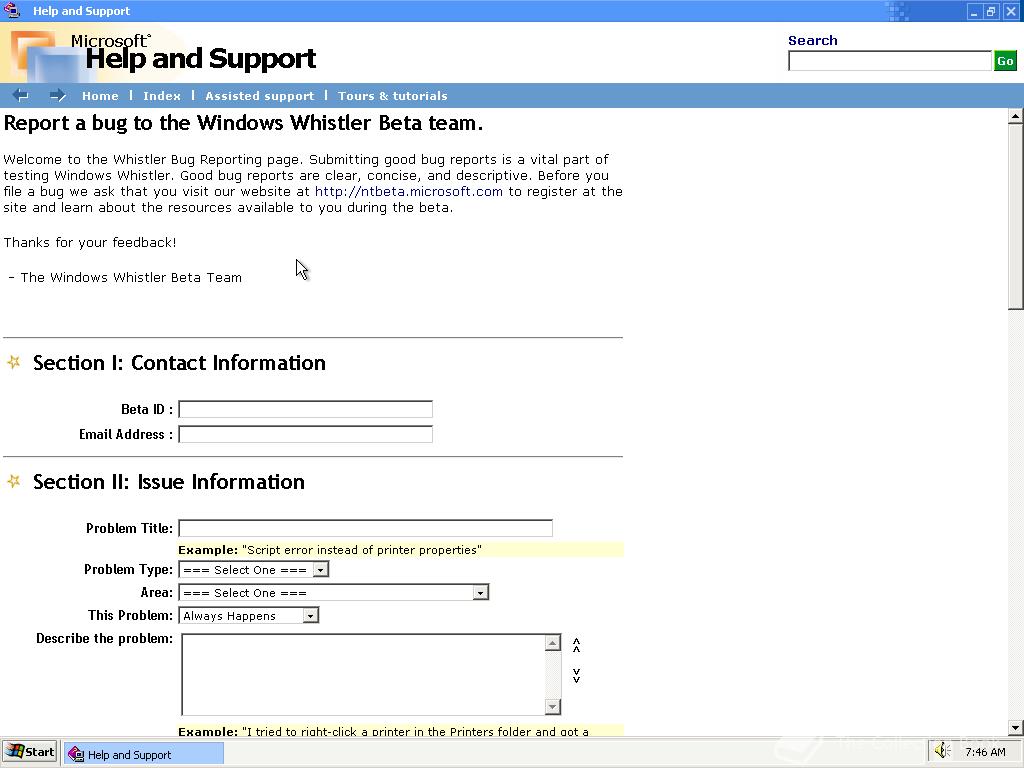This screenshot has width=1024, height=768.
Task: Focus the Search text box
Action: [x=889, y=61]
